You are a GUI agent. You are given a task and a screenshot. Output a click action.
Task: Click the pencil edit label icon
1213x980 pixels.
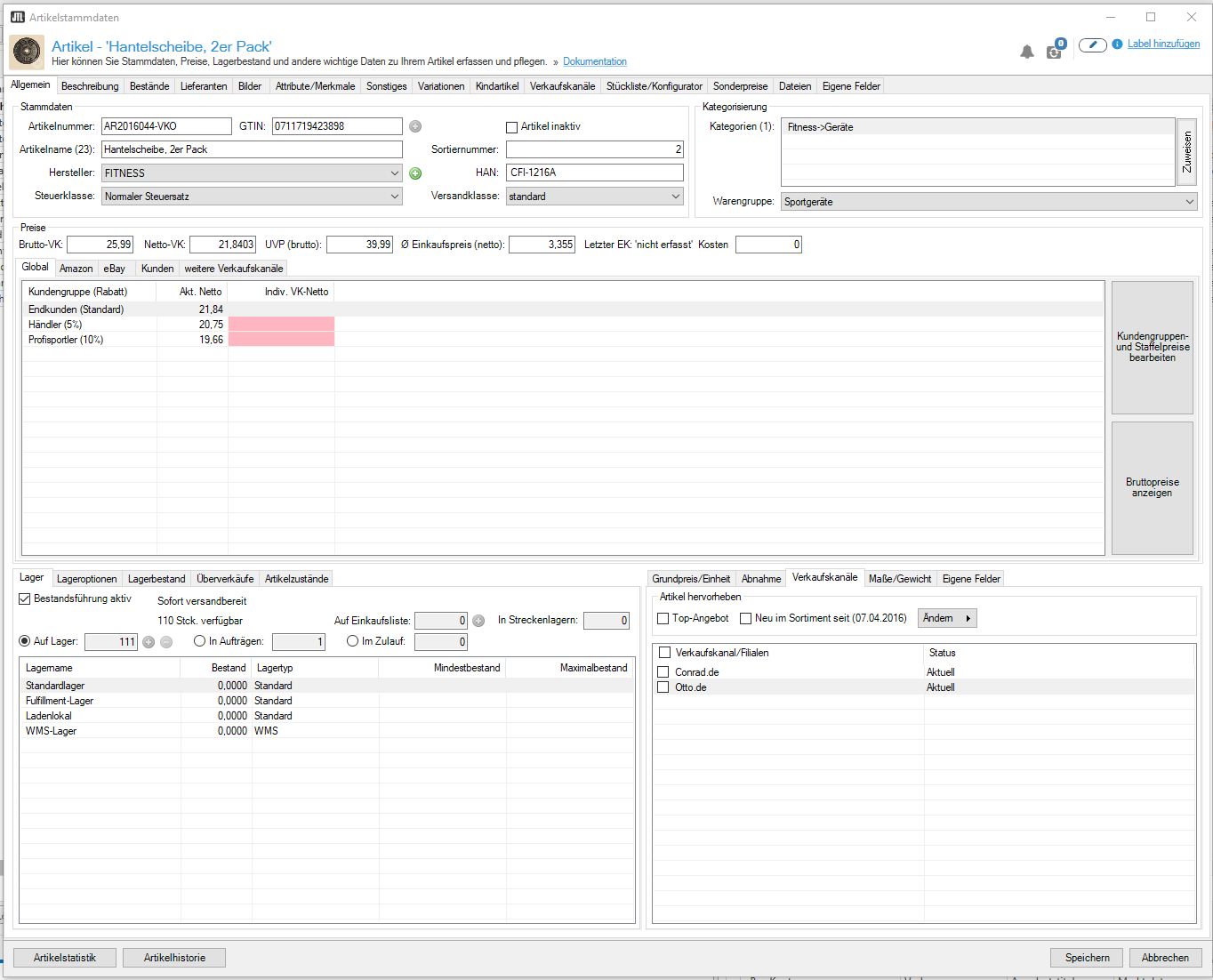[1093, 44]
